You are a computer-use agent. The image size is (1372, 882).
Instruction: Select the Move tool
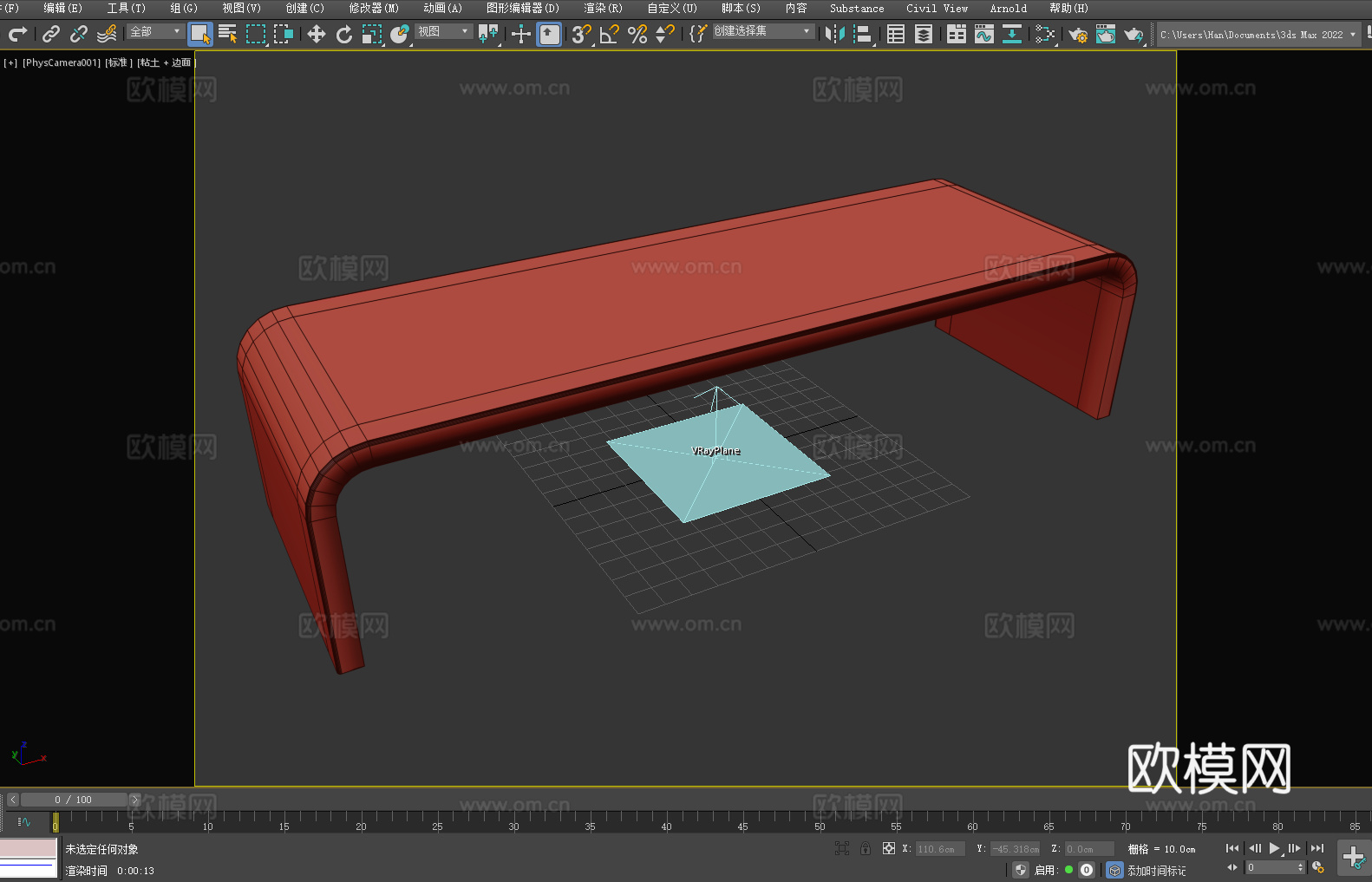[x=317, y=34]
